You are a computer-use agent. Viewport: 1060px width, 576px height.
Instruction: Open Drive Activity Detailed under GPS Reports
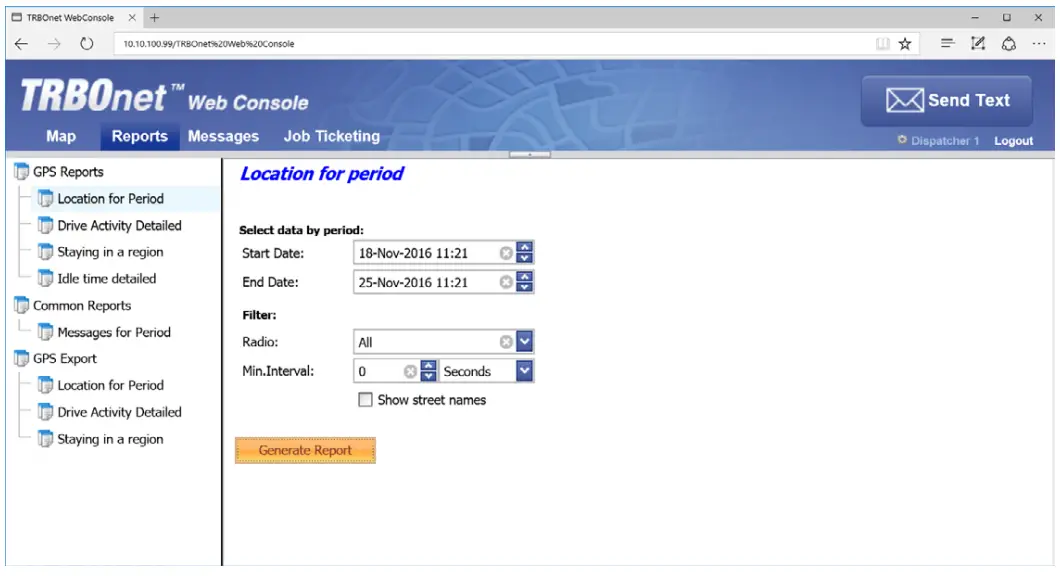[x=119, y=225]
